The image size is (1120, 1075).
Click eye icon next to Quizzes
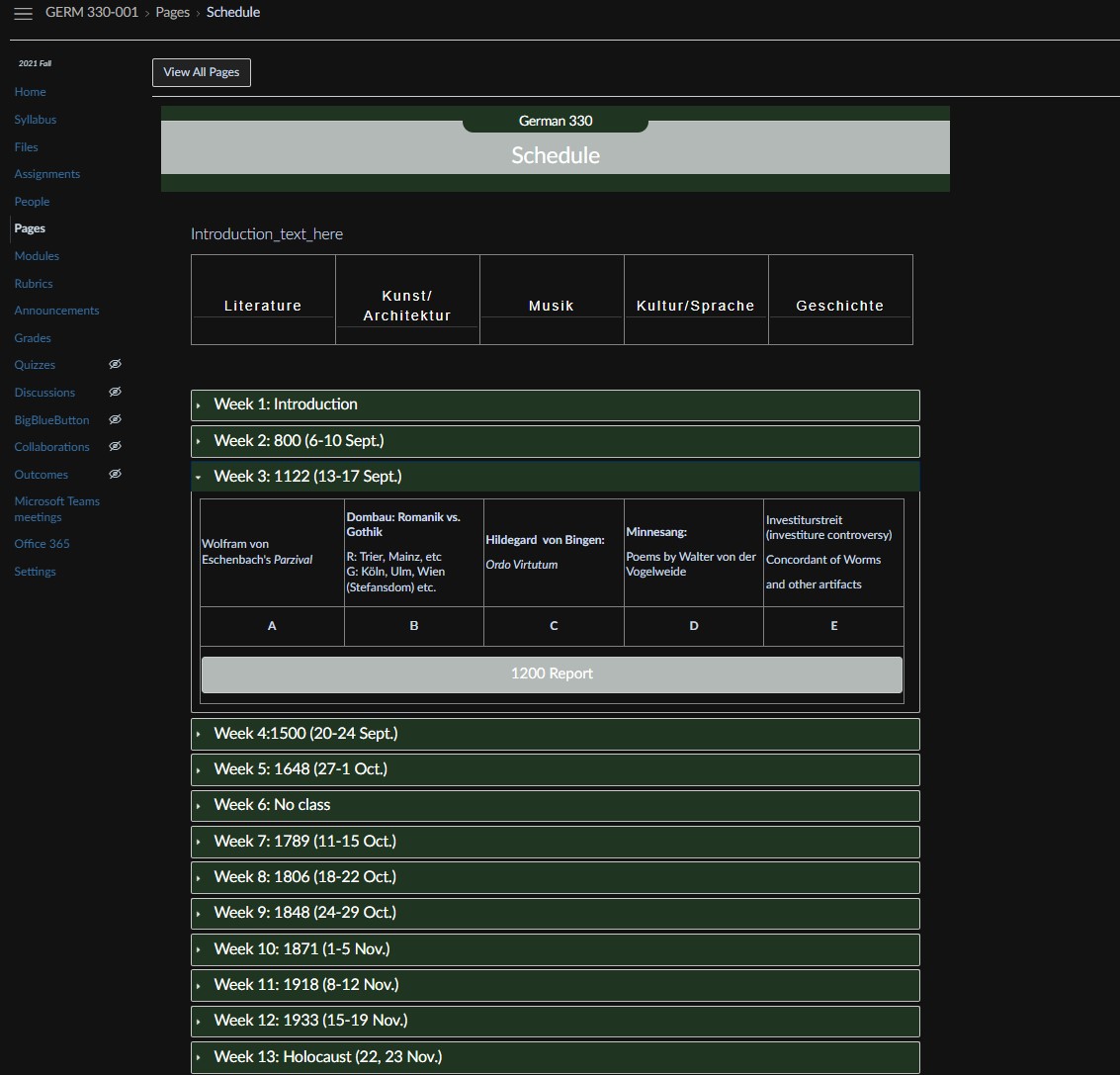[115, 365]
